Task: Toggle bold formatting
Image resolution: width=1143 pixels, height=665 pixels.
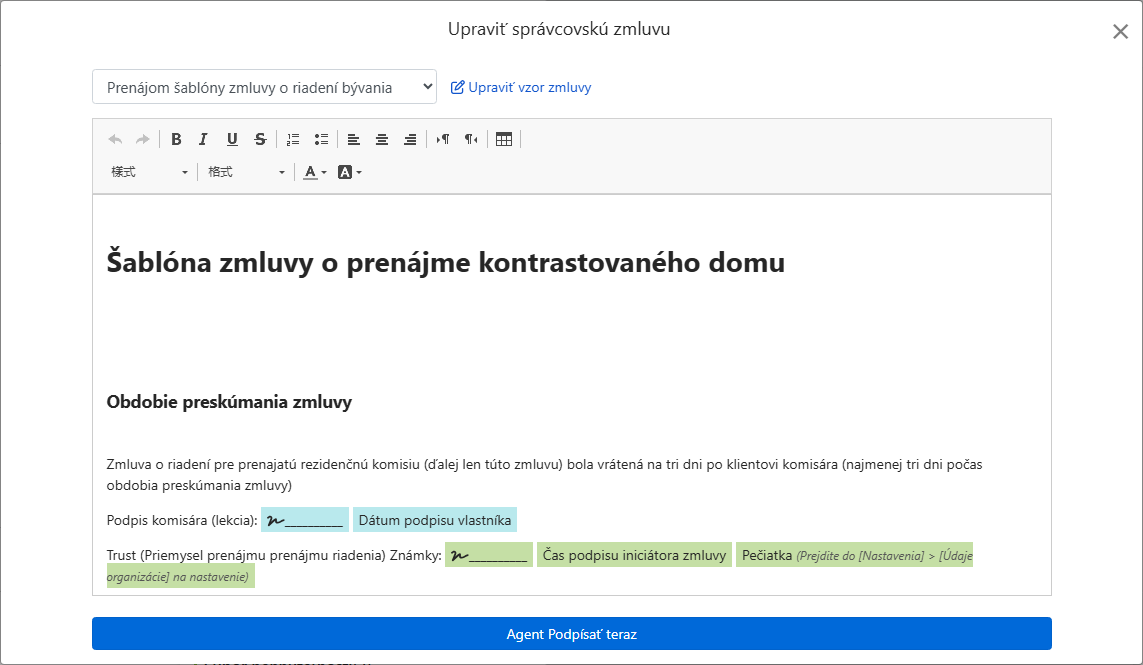Action: tap(176, 139)
